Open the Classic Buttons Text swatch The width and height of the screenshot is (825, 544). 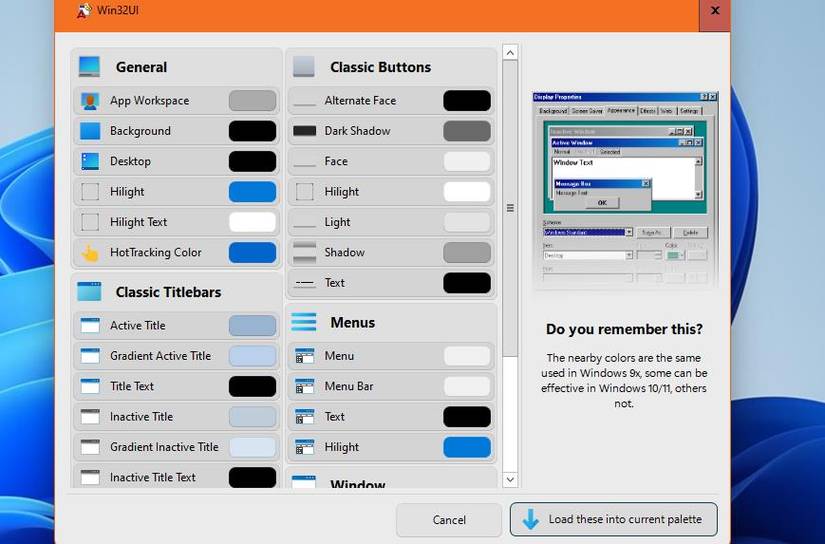(x=467, y=283)
